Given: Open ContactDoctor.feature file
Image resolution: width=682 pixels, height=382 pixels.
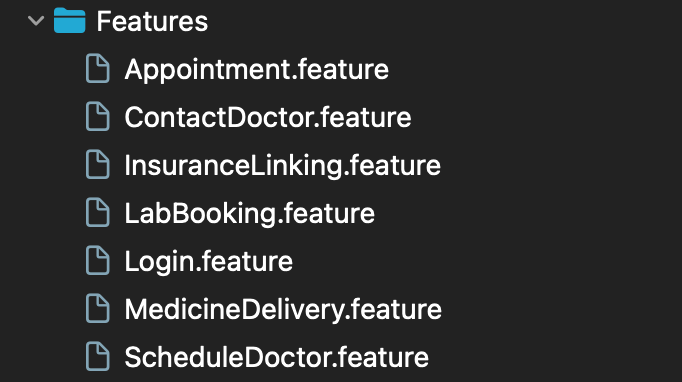Looking at the screenshot, I should [x=267, y=117].
